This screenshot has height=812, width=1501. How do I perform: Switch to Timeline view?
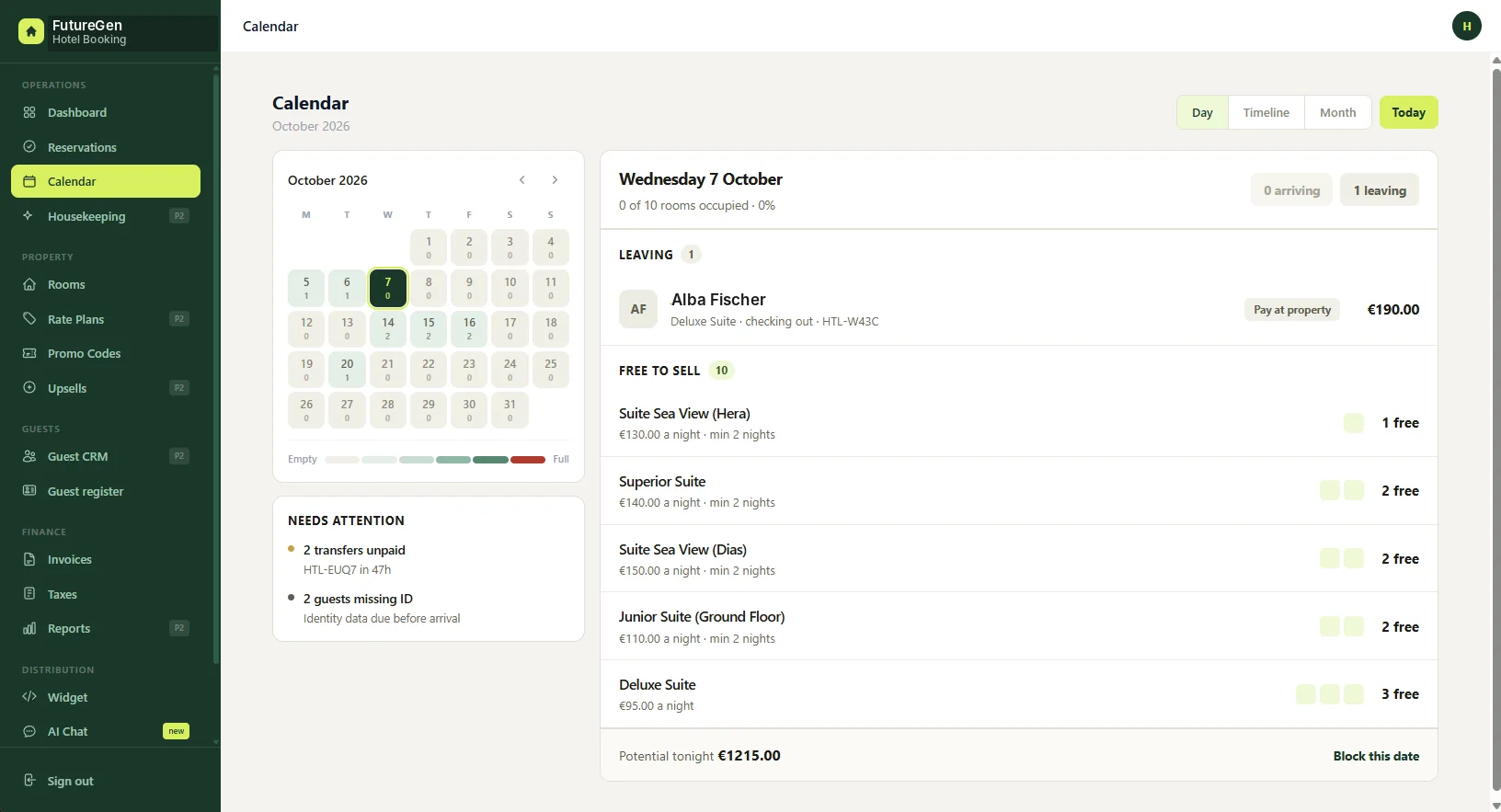click(1266, 112)
